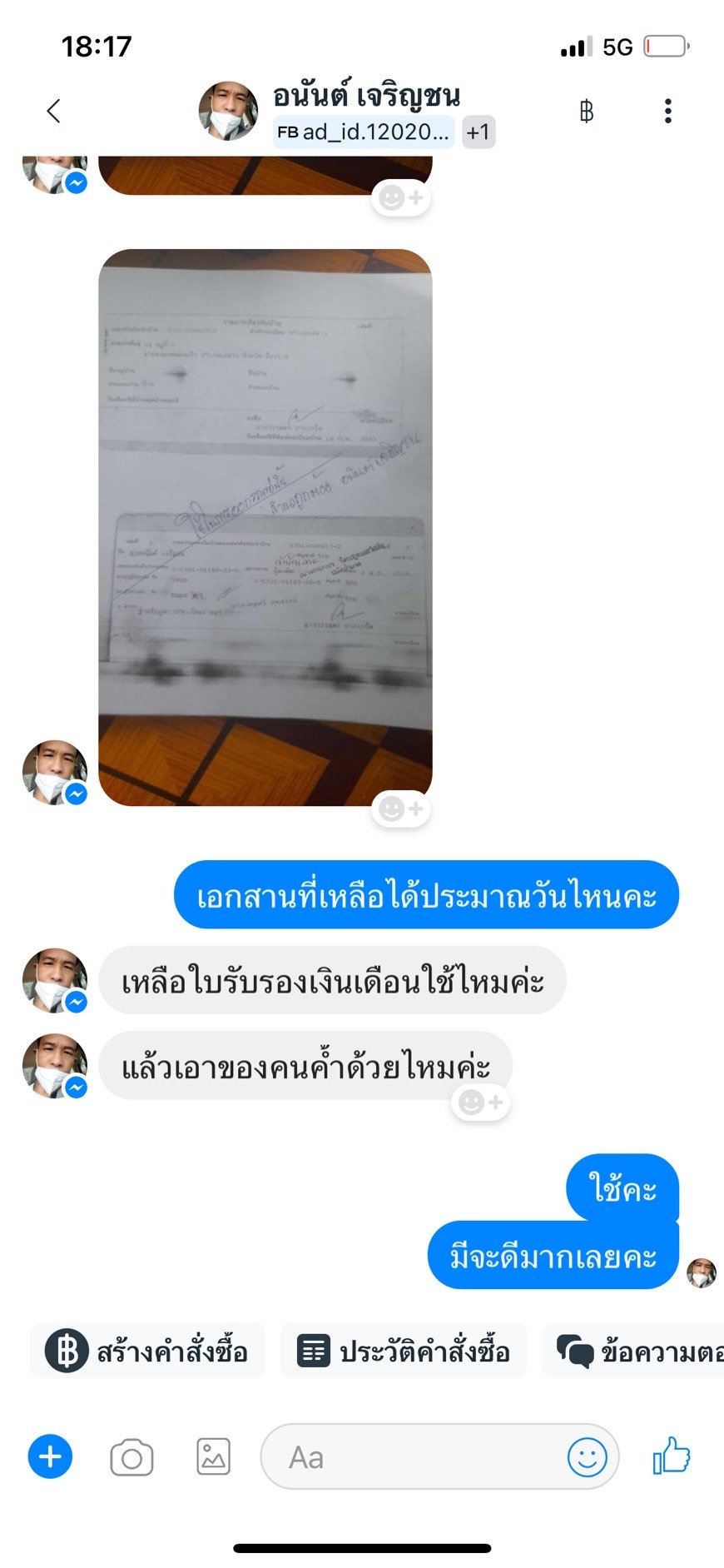Open the camera icon
The width and height of the screenshot is (724, 1568).
[131, 1457]
